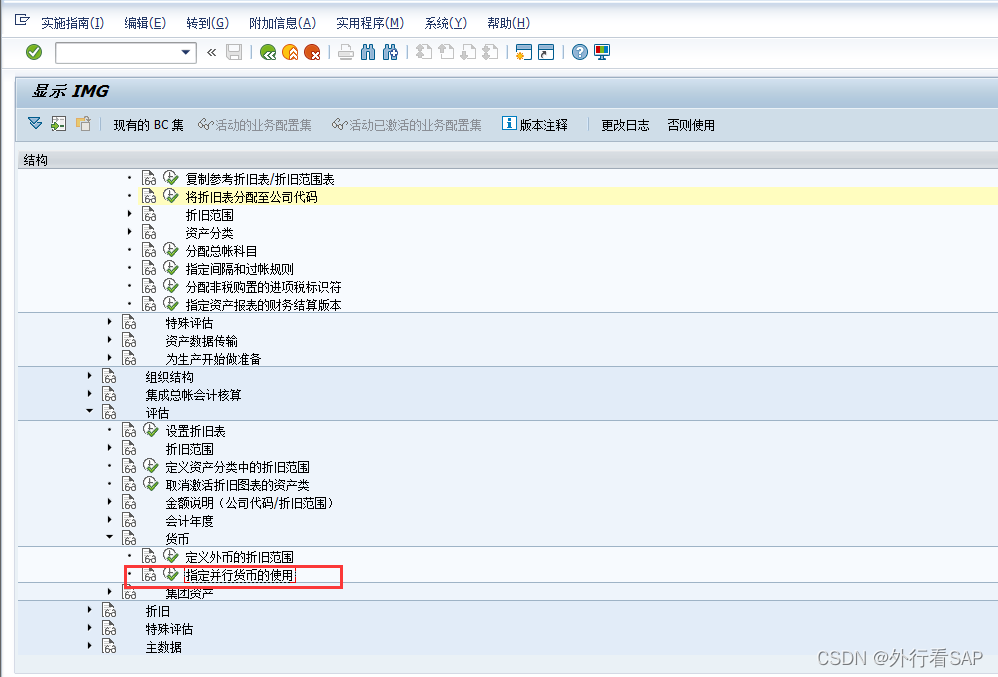
Task: Click the Execute icon beside 指定并行货币的使用
Action: tap(170, 576)
